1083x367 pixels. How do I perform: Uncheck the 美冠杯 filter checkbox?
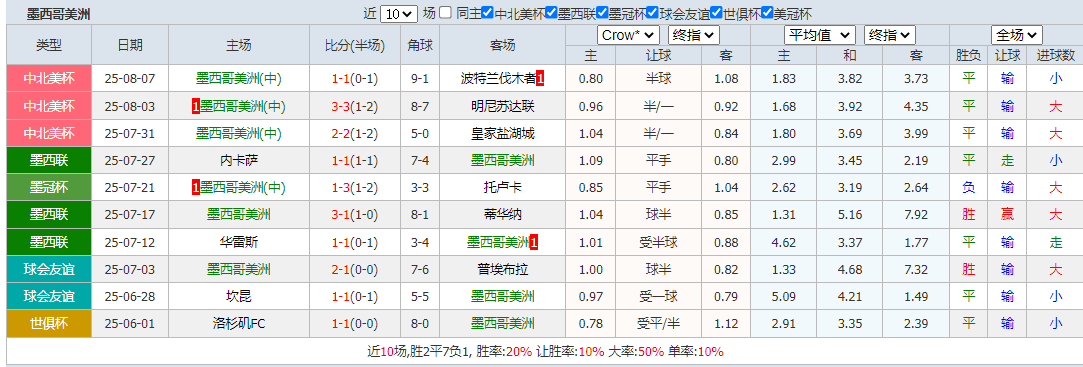coord(767,12)
